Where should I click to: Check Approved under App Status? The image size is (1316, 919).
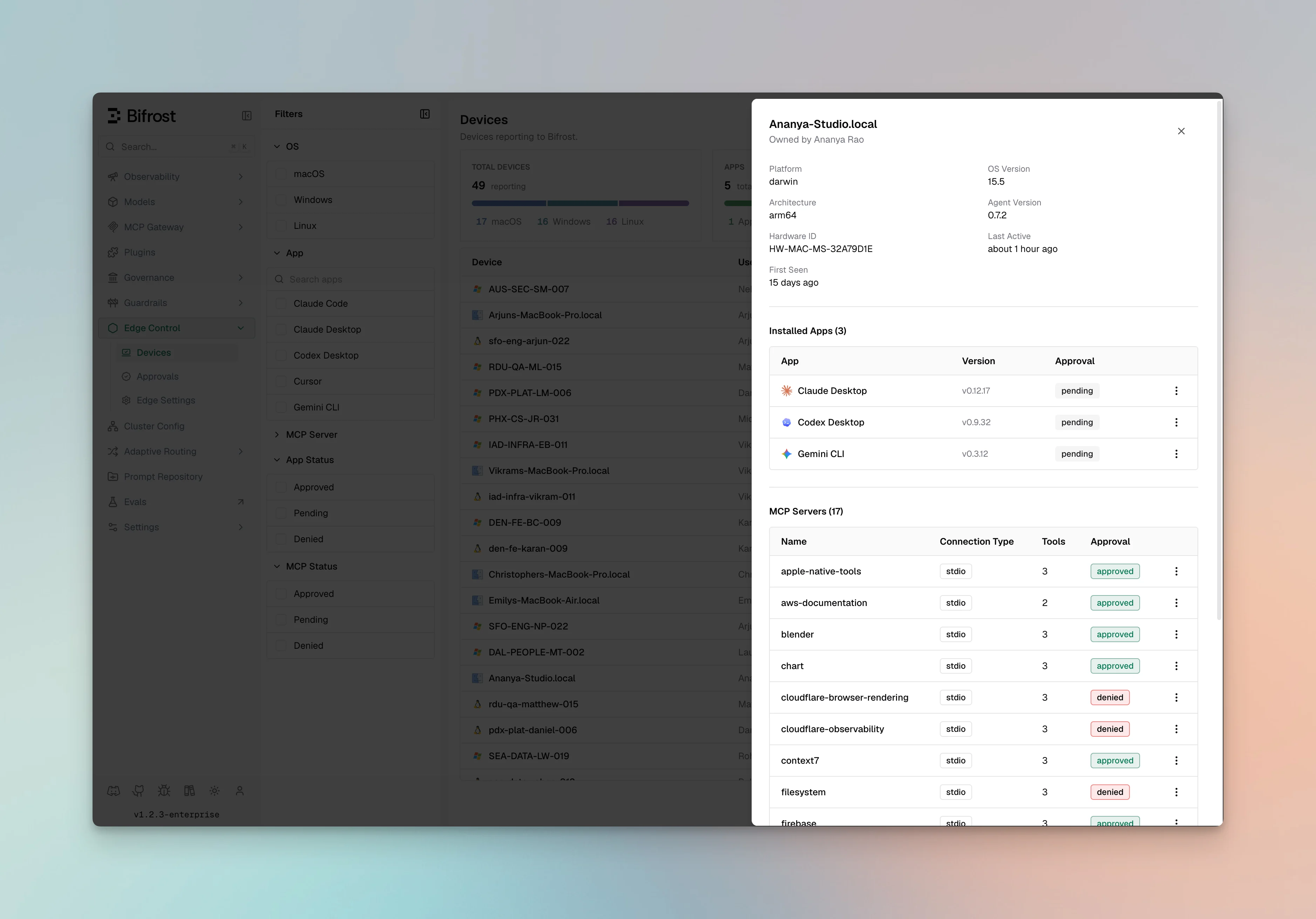tap(281, 487)
